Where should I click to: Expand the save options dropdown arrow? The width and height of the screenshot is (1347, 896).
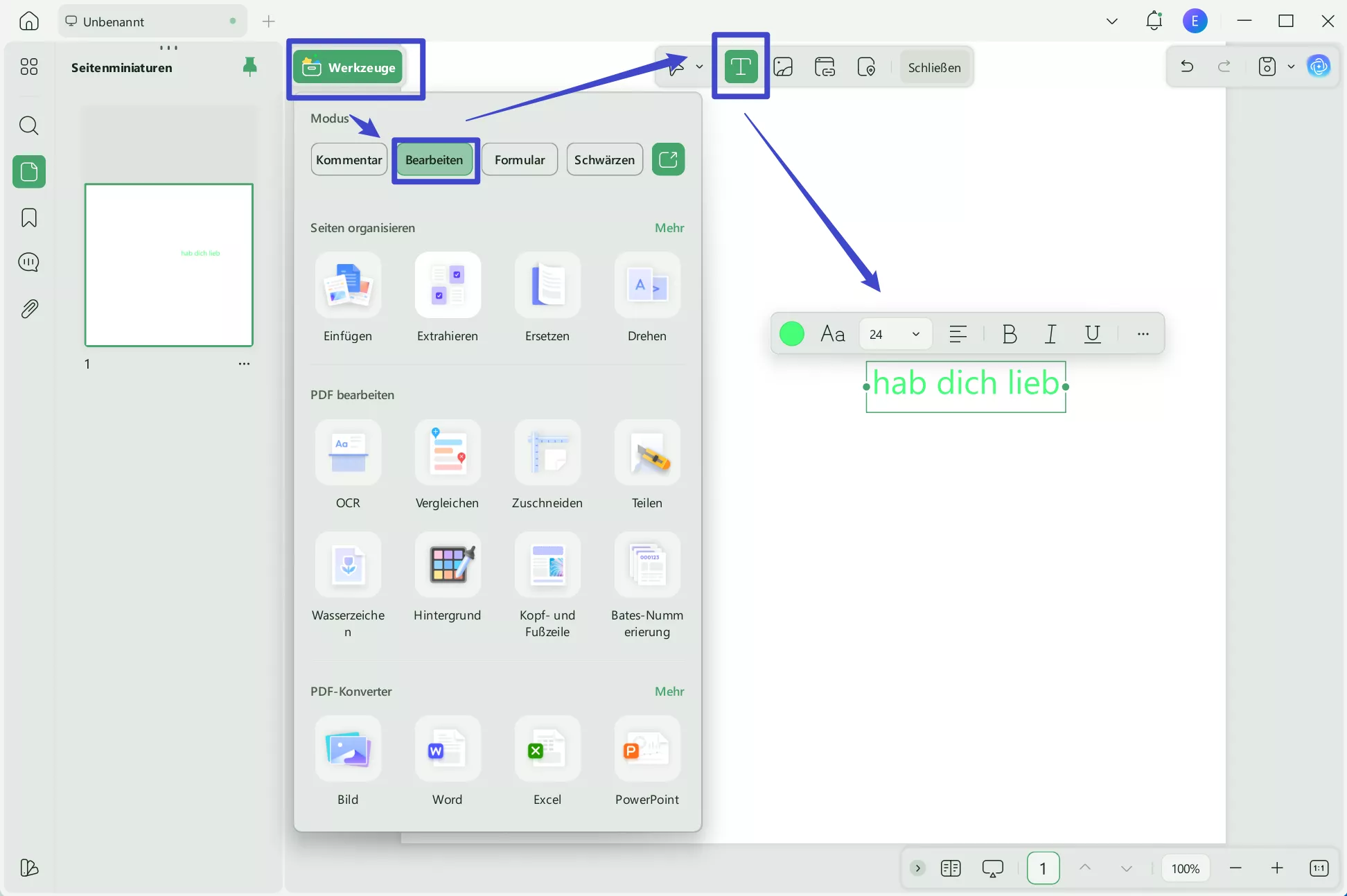click(1291, 67)
